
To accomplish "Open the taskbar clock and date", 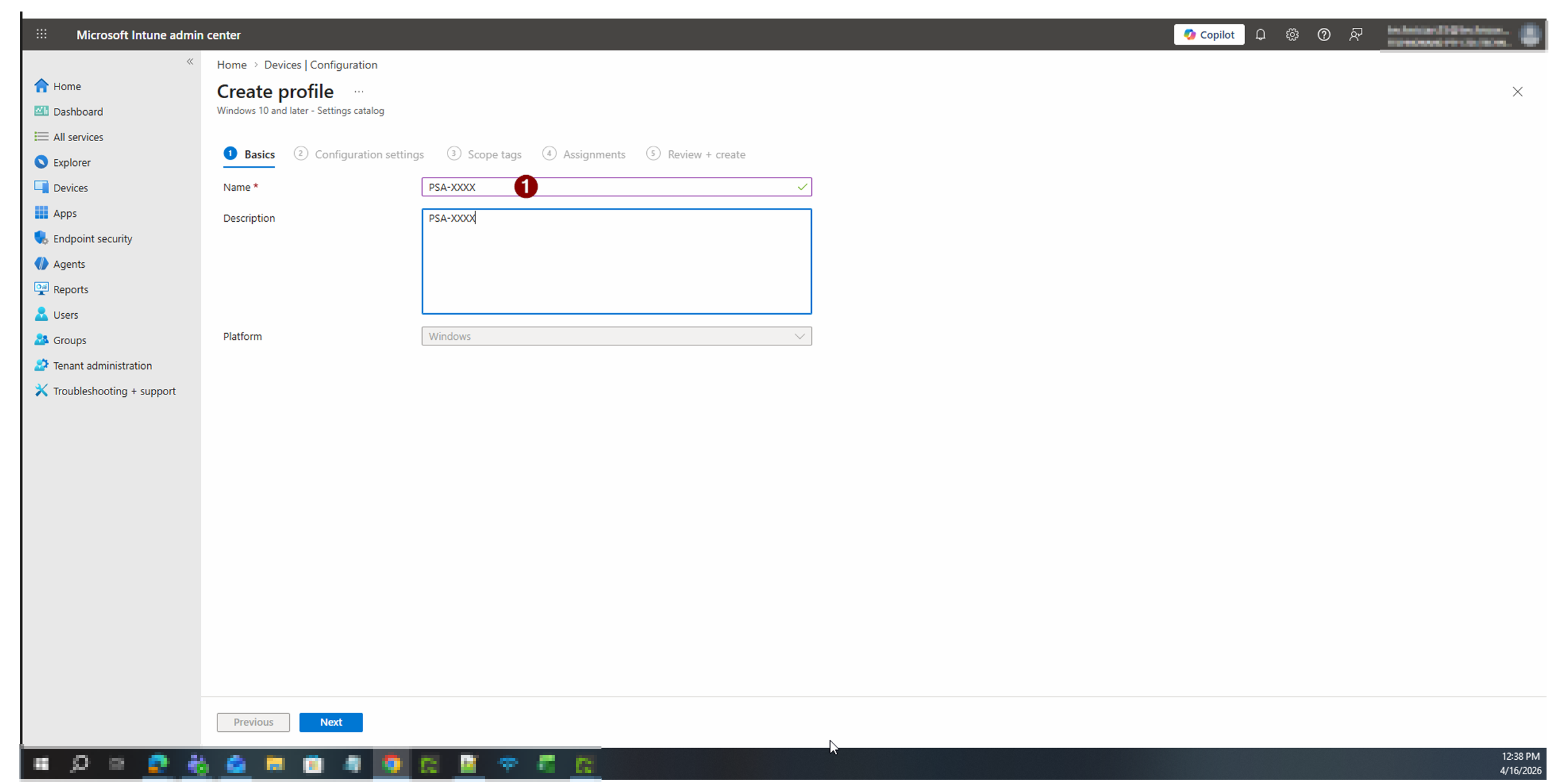I will coord(1520,764).
